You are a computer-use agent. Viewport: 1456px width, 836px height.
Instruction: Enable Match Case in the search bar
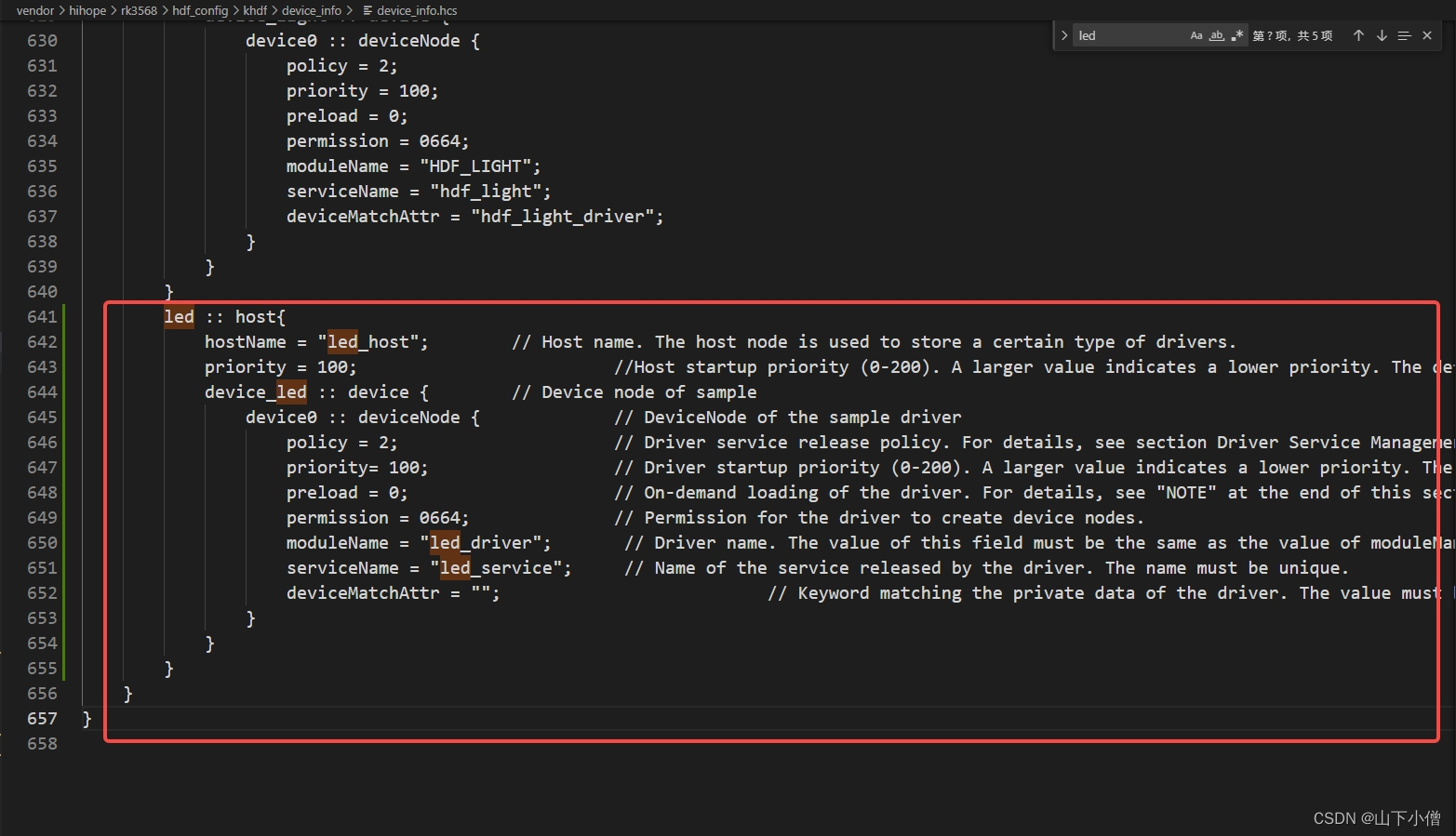click(x=1196, y=34)
